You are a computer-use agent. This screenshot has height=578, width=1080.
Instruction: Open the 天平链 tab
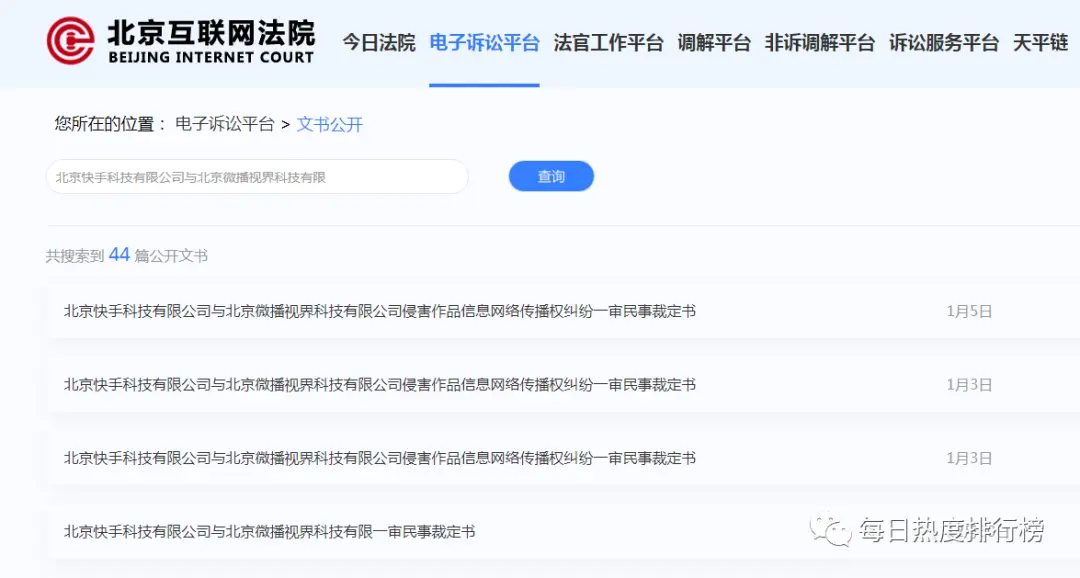(1040, 43)
